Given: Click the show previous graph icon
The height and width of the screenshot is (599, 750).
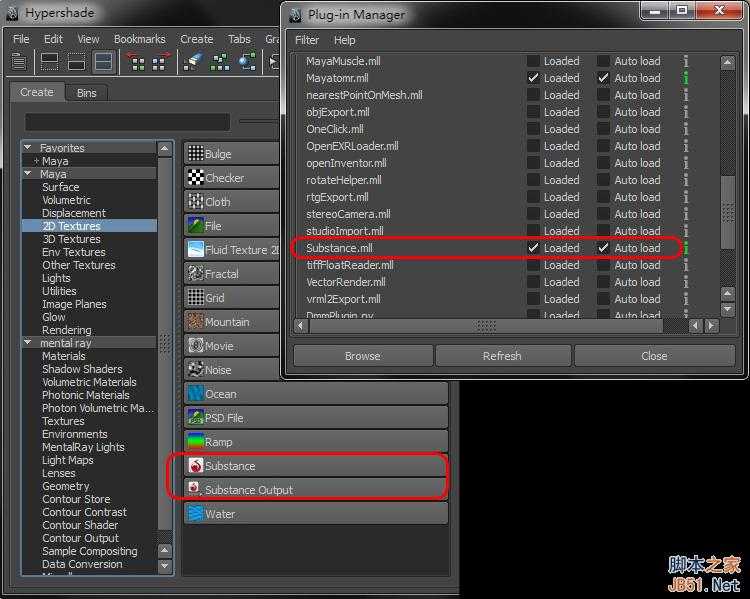Looking at the screenshot, I should tap(135, 62).
